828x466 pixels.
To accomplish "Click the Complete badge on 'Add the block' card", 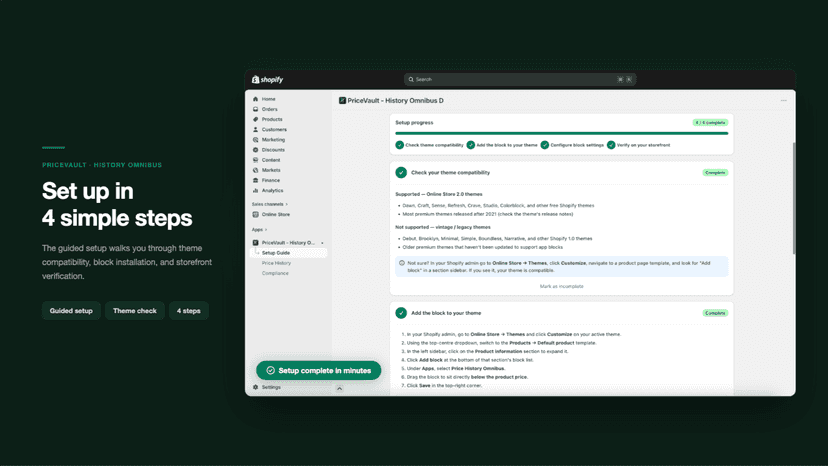I will click(x=715, y=313).
